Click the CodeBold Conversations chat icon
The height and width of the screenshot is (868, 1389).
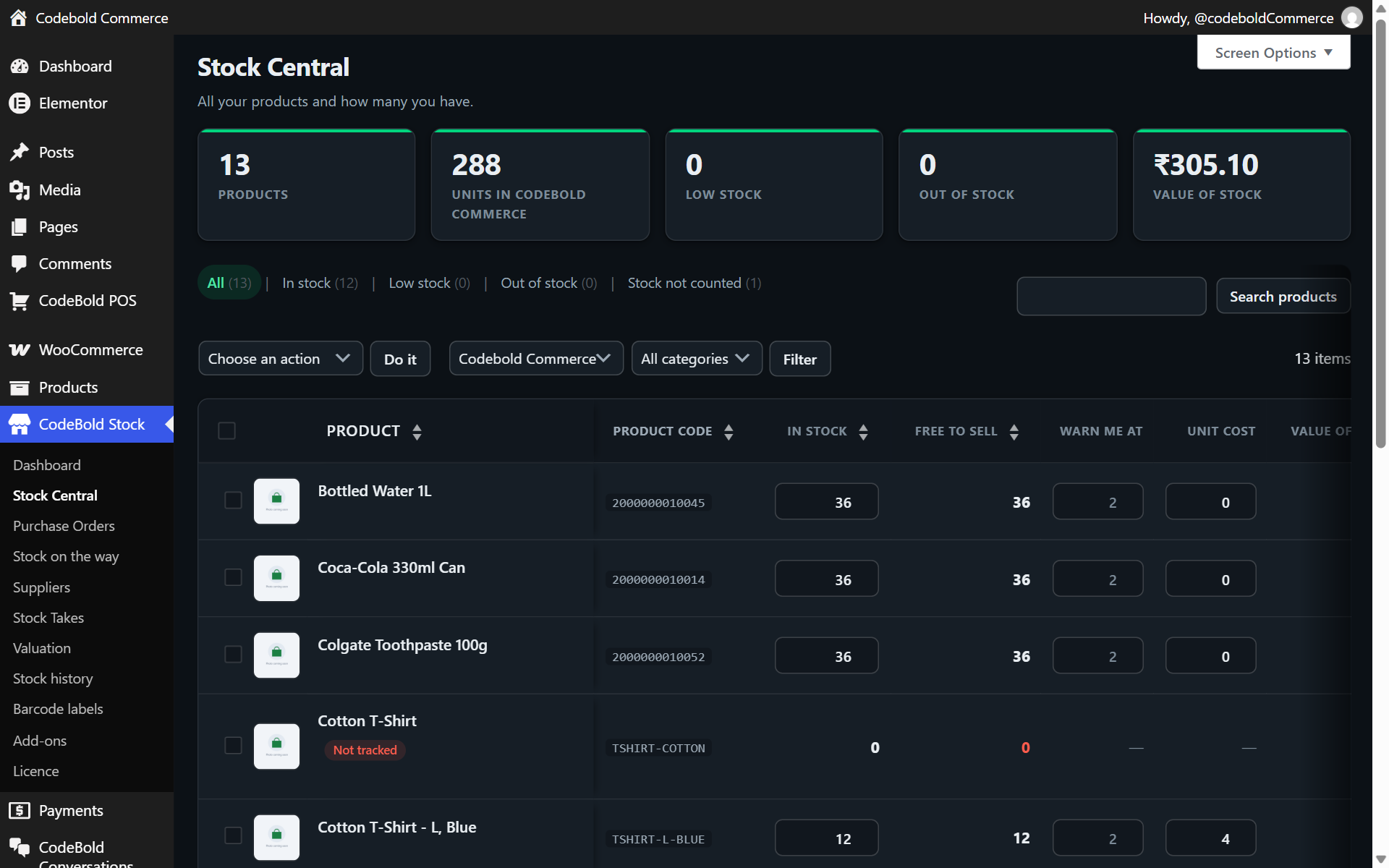click(20, 847)
